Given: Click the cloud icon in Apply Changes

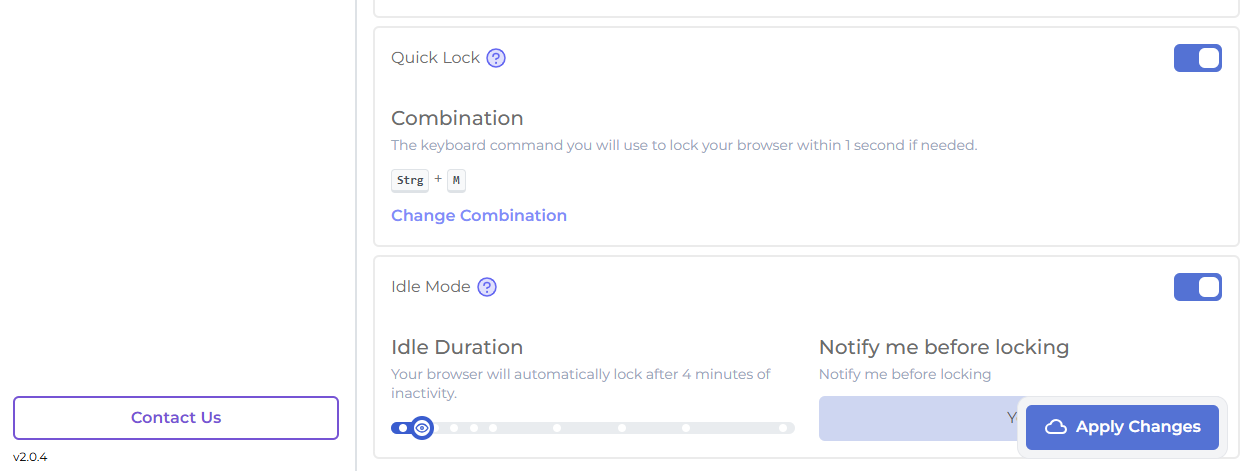Looking at the screenshot, I should pos(1055,427).
